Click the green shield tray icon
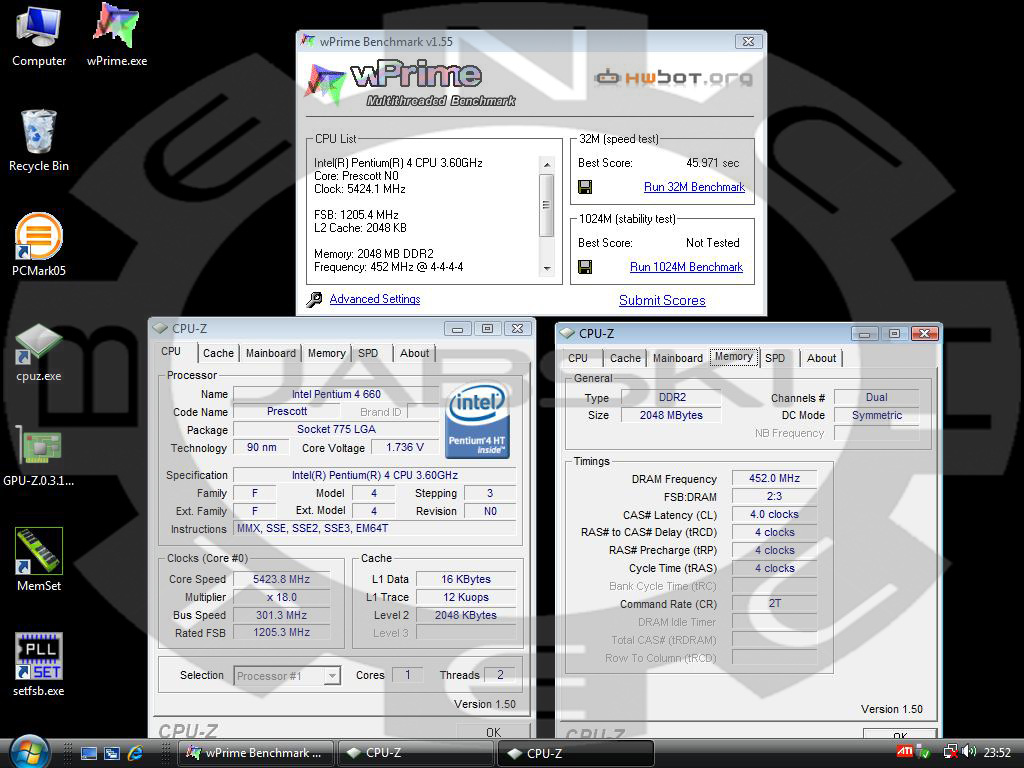The image size is (1024, 768). [924, 753]
